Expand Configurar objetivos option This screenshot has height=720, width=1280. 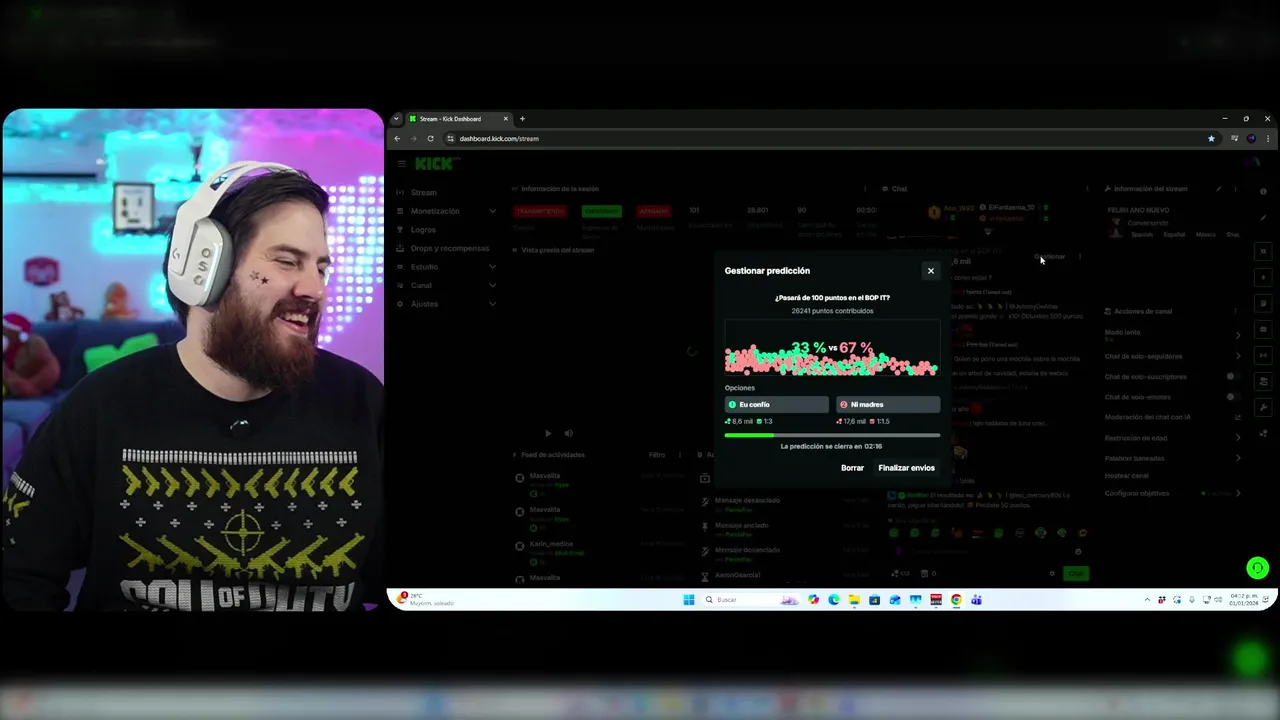[1172, 493]
